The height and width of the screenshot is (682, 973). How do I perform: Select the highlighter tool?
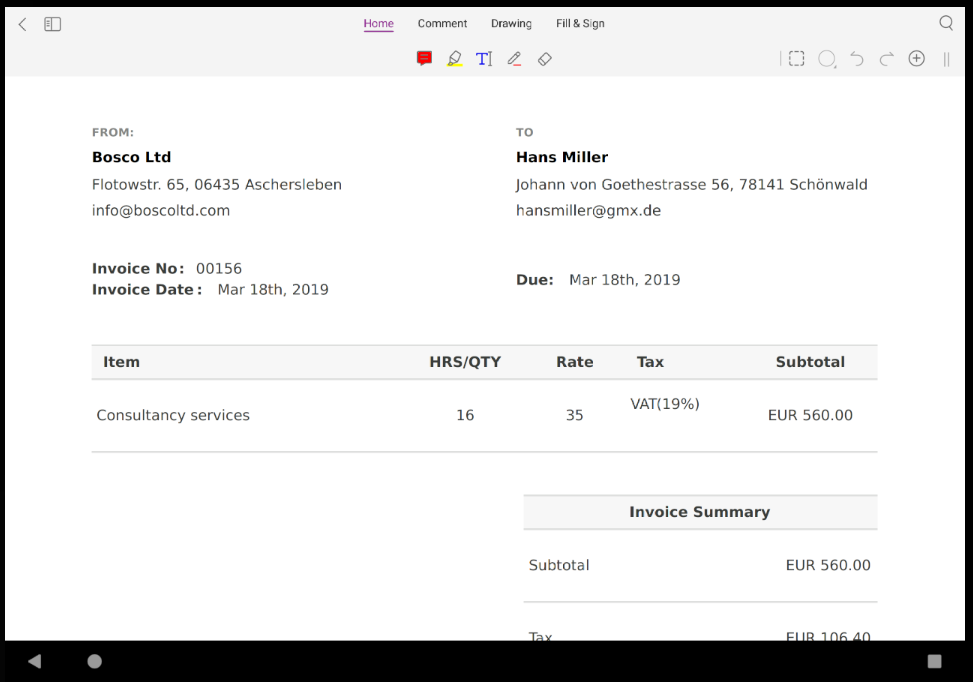(454, 58)
